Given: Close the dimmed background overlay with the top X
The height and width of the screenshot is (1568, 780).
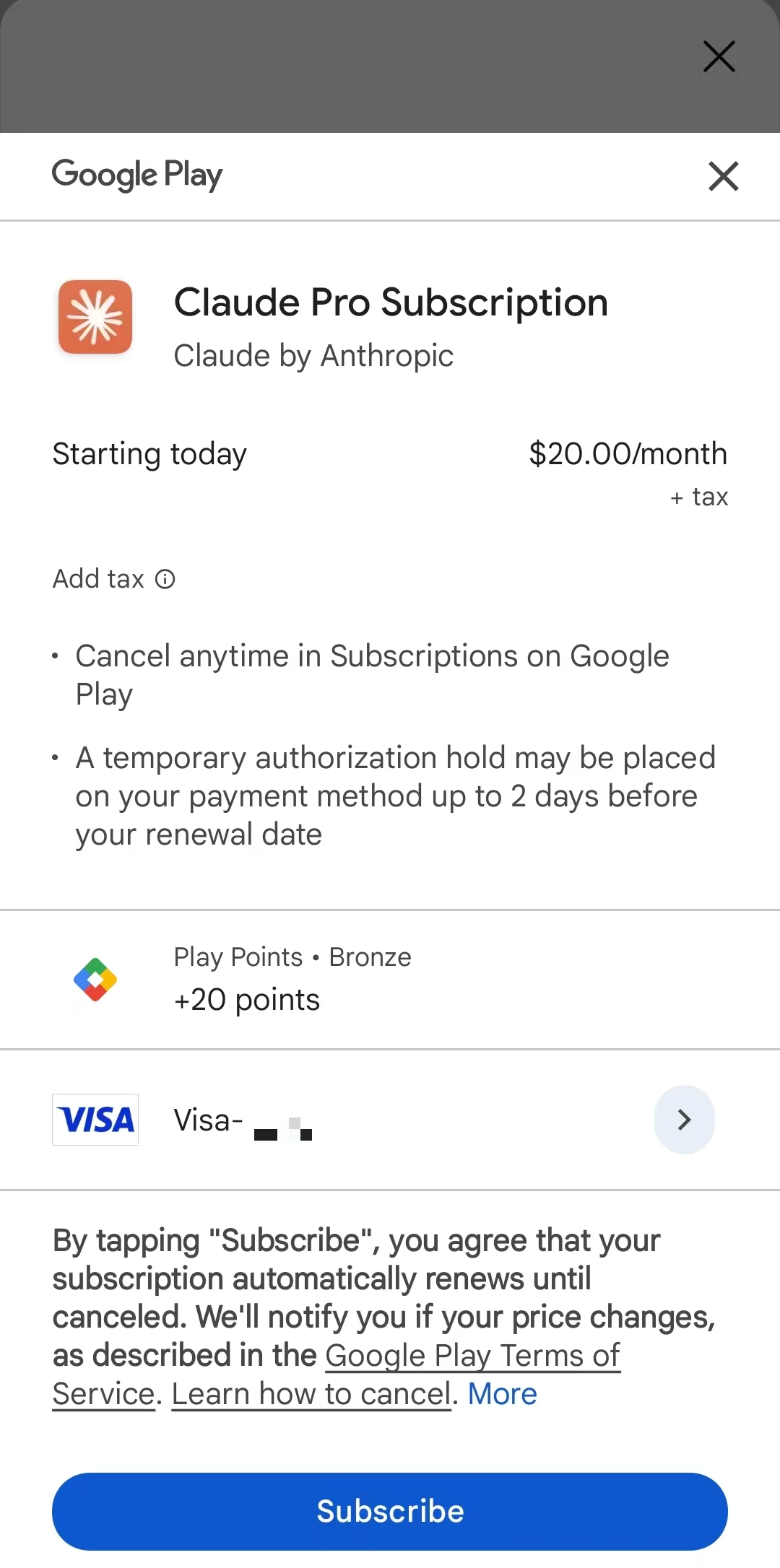Looking at the screenshot, I should tap(719, 56).
